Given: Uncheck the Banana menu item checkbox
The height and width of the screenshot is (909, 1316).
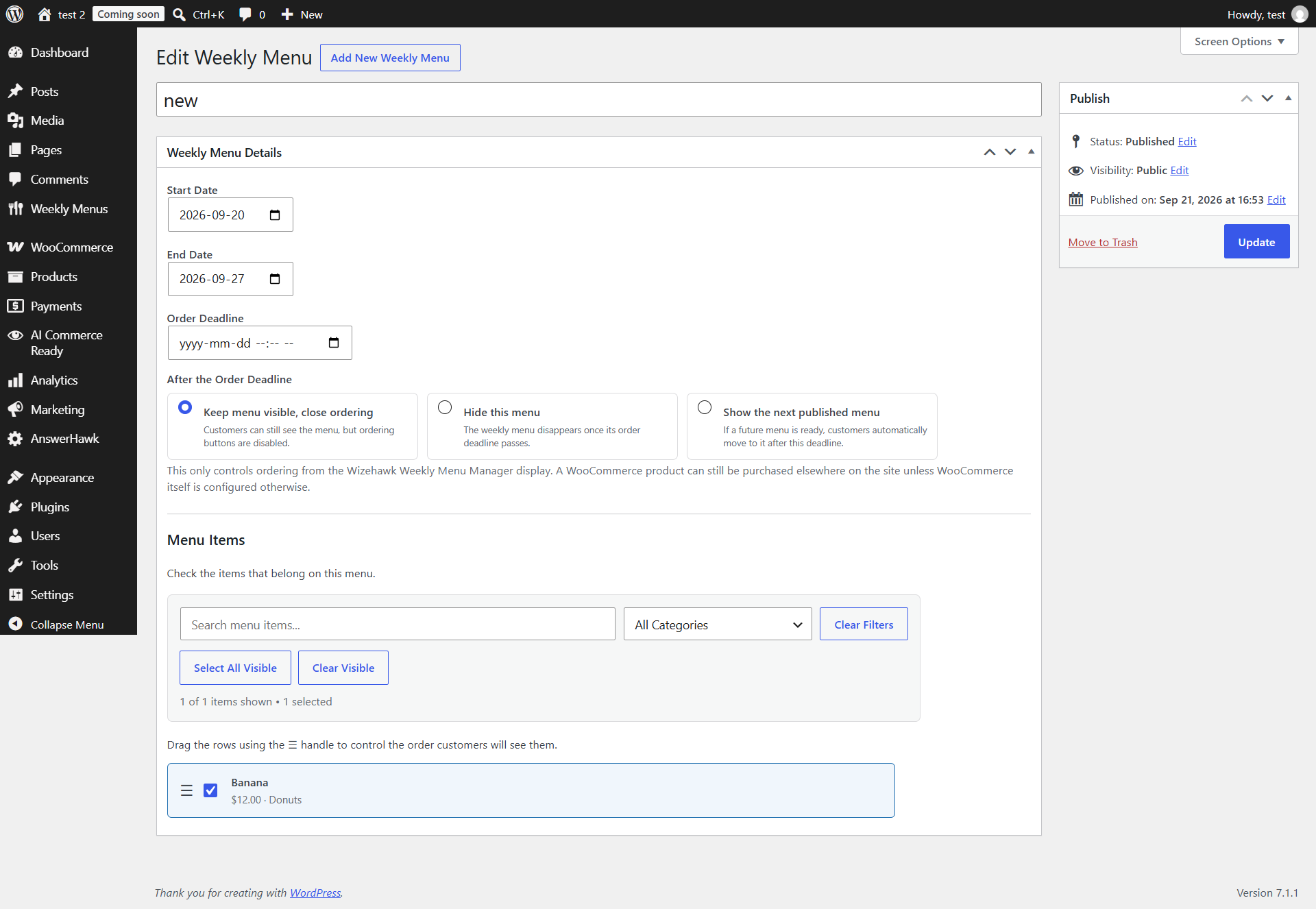Looking at the screenshot, I should tap(210, 790).
